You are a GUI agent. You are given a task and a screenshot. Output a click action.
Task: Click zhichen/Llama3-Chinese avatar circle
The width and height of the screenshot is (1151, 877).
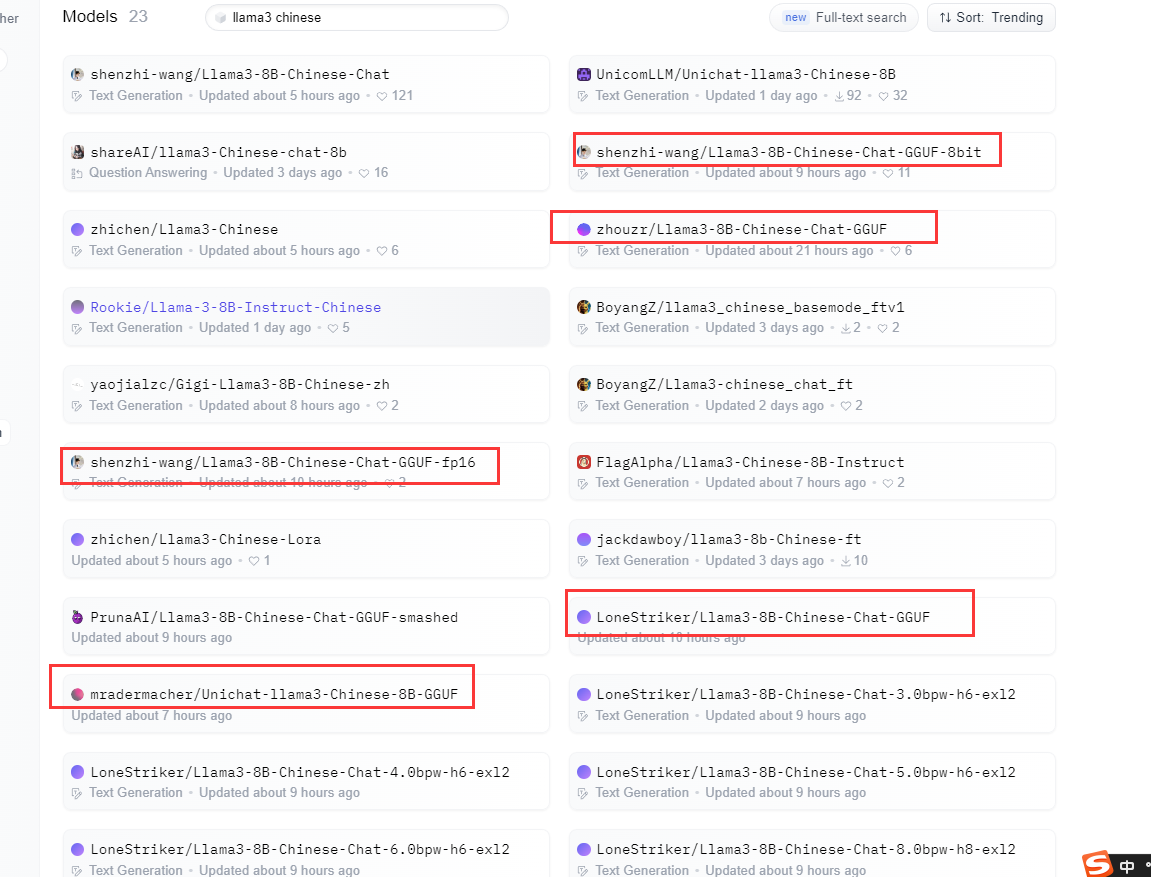(77, 230)
